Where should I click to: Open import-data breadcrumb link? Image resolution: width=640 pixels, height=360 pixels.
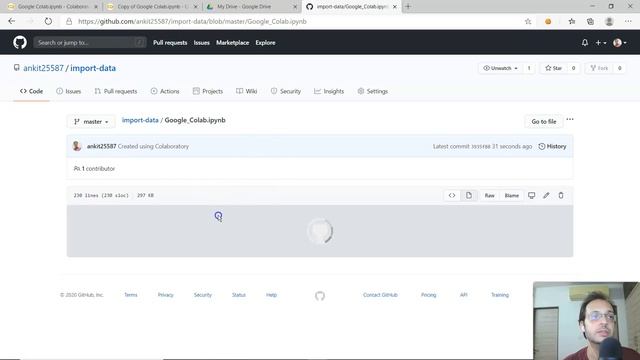pyautogui.click(x=140, y=120)
